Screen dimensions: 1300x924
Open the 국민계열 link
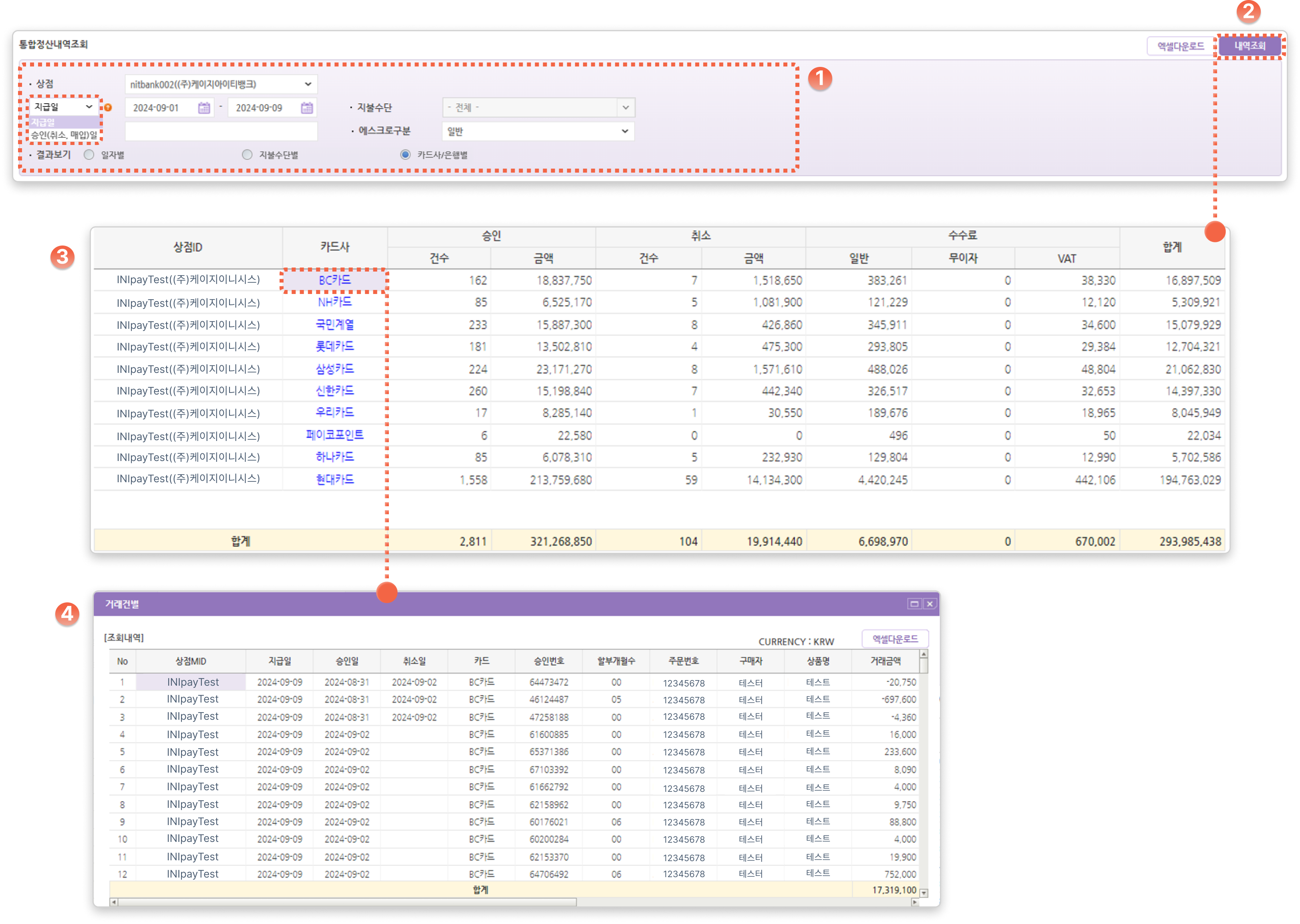[x=334, y=324]
